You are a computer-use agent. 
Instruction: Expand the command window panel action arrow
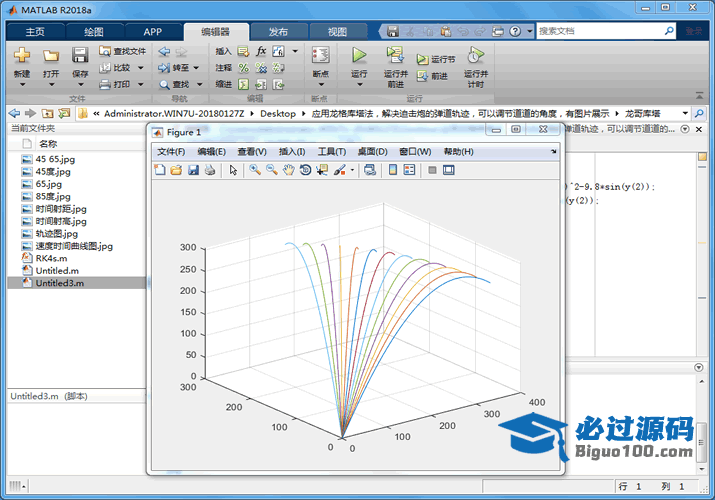tap(699, 367)
